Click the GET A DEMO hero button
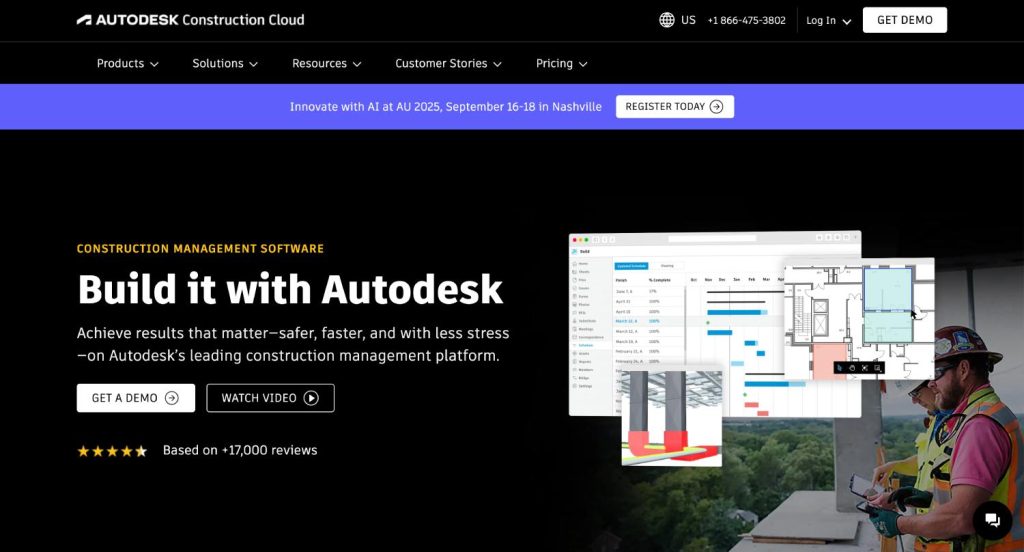1024x552 pixels. 136,398
